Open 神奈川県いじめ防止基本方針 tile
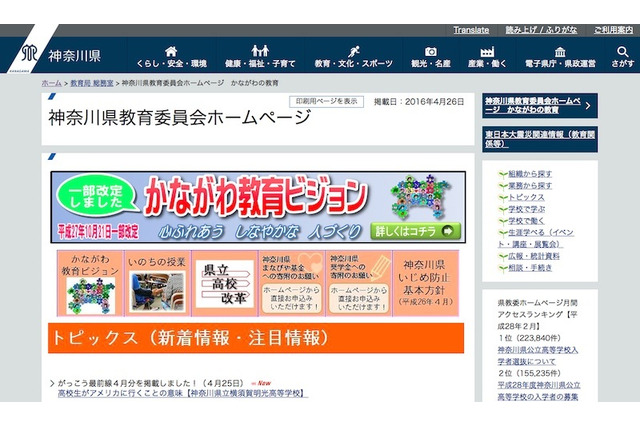Screen dimensions: 640x426 [x=426, y=284]
